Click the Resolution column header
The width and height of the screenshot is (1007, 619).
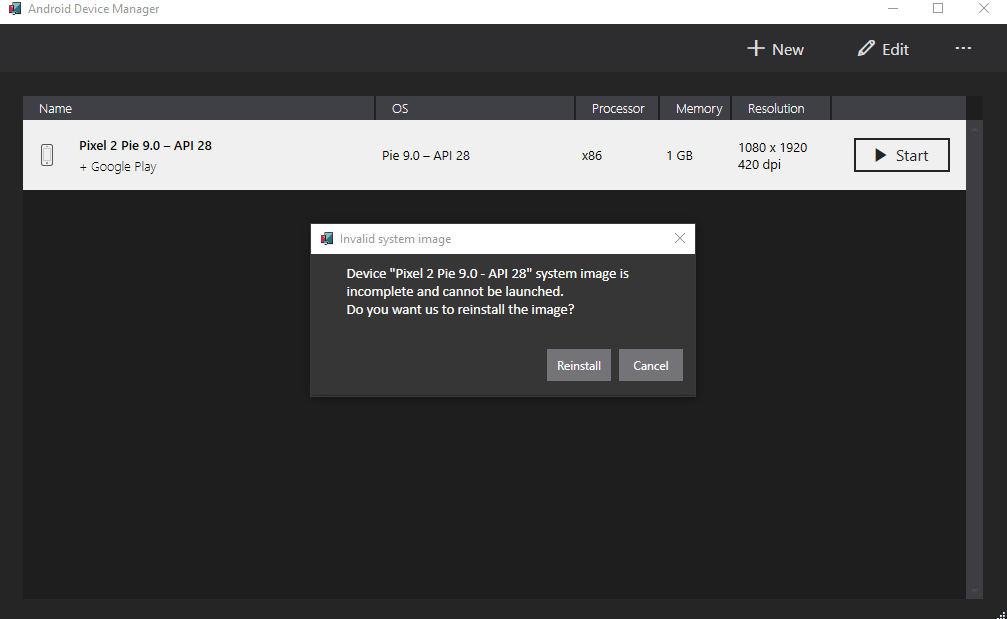click(x=780, y=108)
